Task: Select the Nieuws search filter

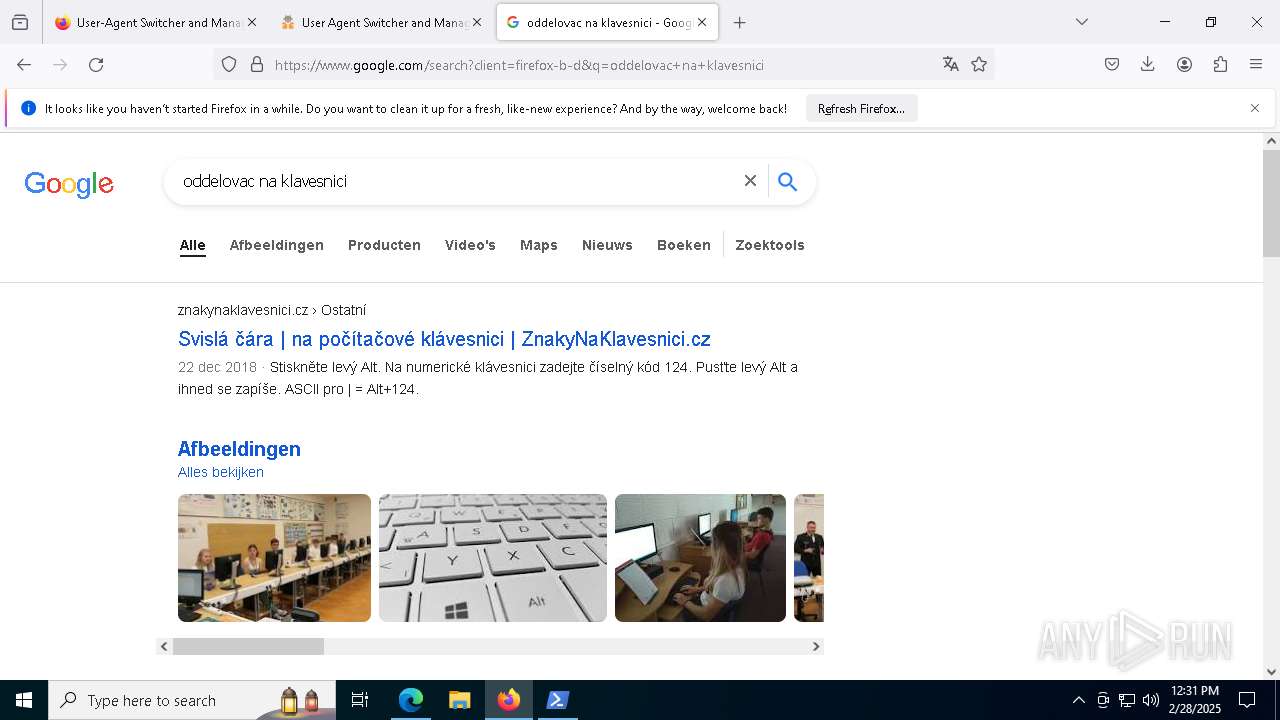Action: point(607,245)
